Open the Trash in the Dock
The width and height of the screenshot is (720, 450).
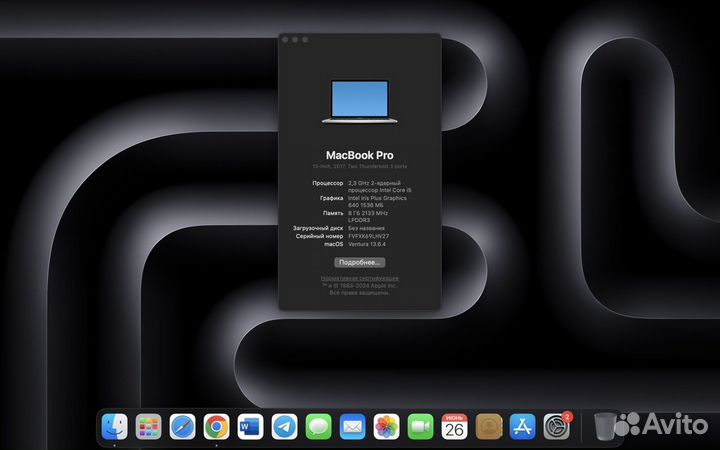[x=605, y=427]
